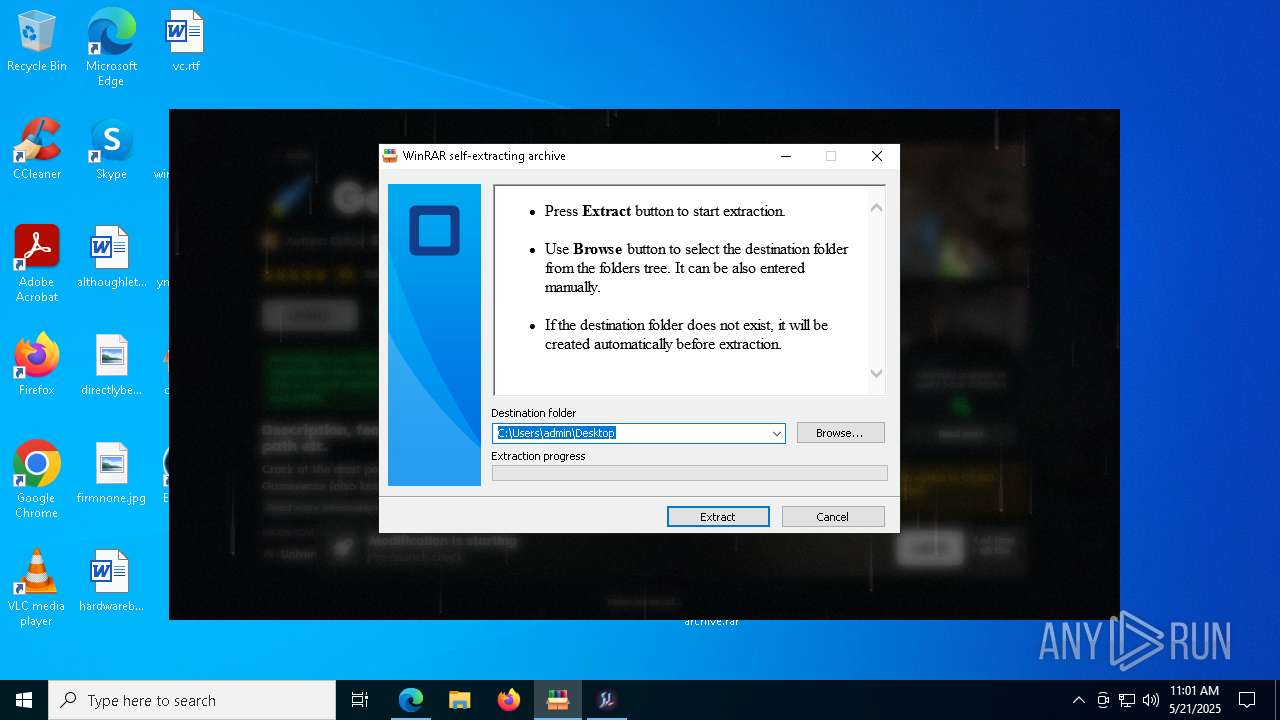Launch Microsoft Edge from the desktop
The height and width of the screenshot is (720, 1280).
(111, 47)
